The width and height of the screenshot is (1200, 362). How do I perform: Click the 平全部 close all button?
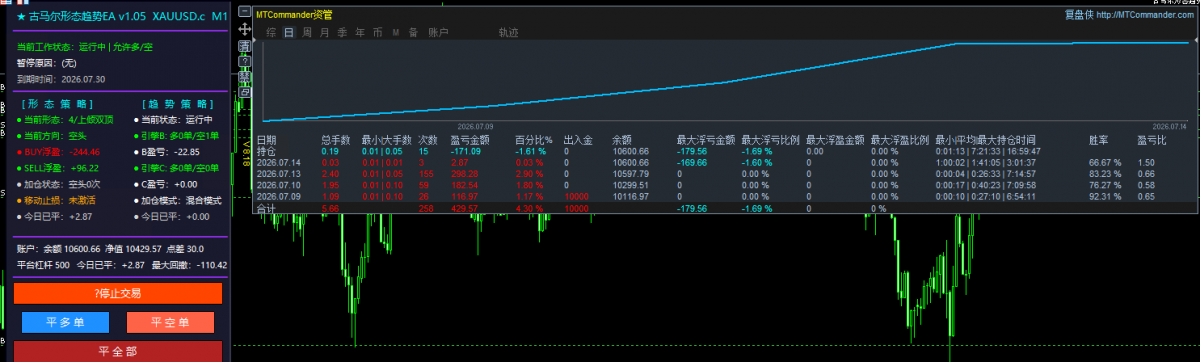tap(118, 352)
